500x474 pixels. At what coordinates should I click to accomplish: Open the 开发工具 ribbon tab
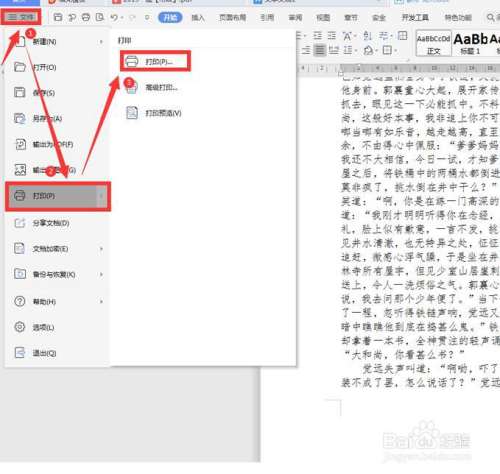[x=415, y=18]
